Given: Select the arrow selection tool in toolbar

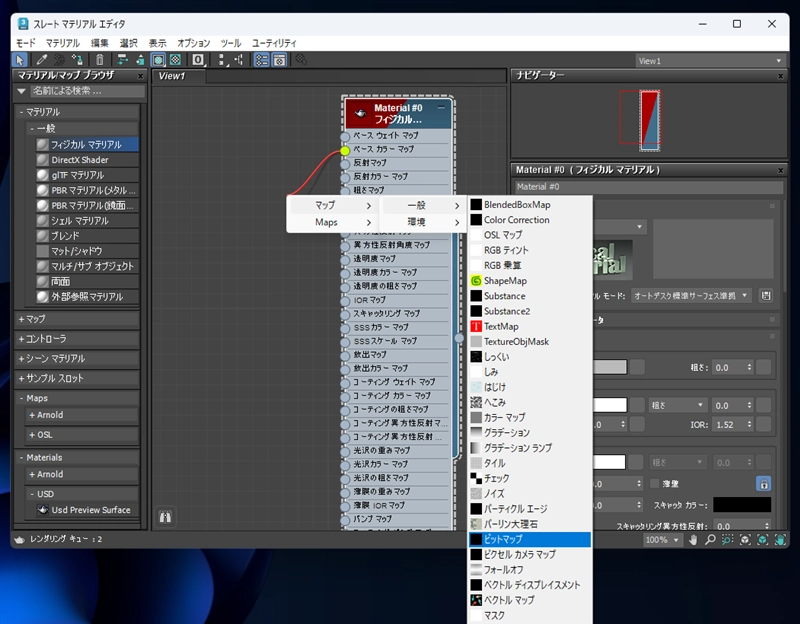Looking at the screenshot, I should [21, 60].
